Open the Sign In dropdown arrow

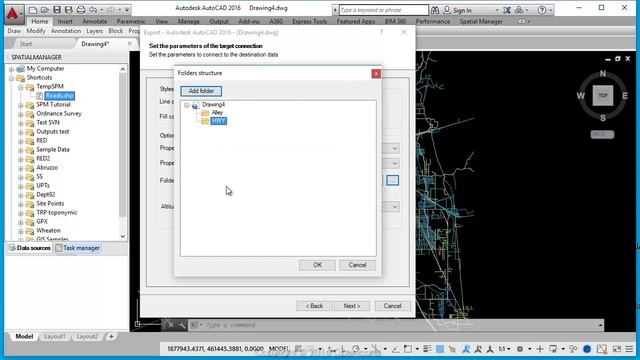pyautogui.click(x=497, y=10)
